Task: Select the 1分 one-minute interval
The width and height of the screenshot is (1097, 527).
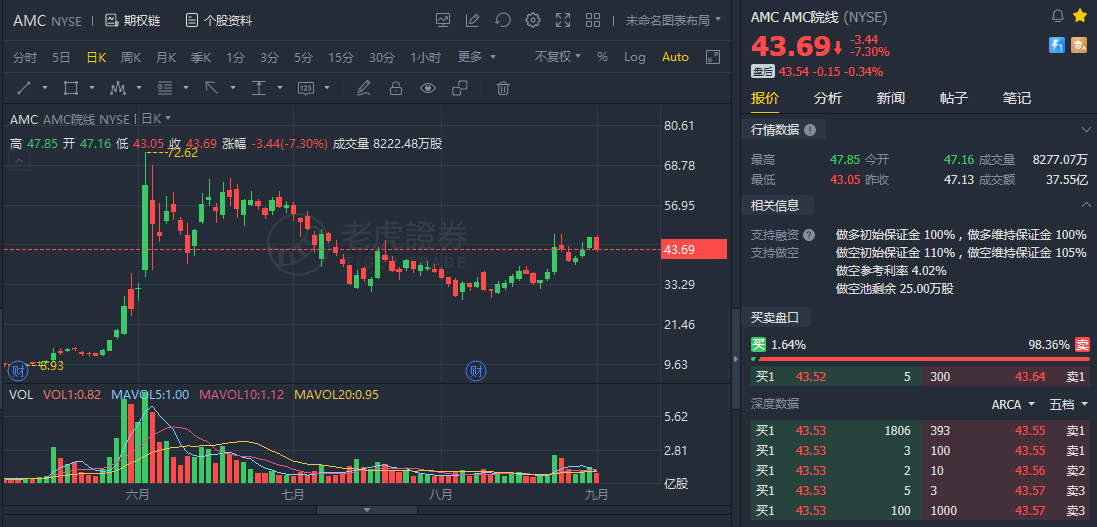Action: [235, 57]
